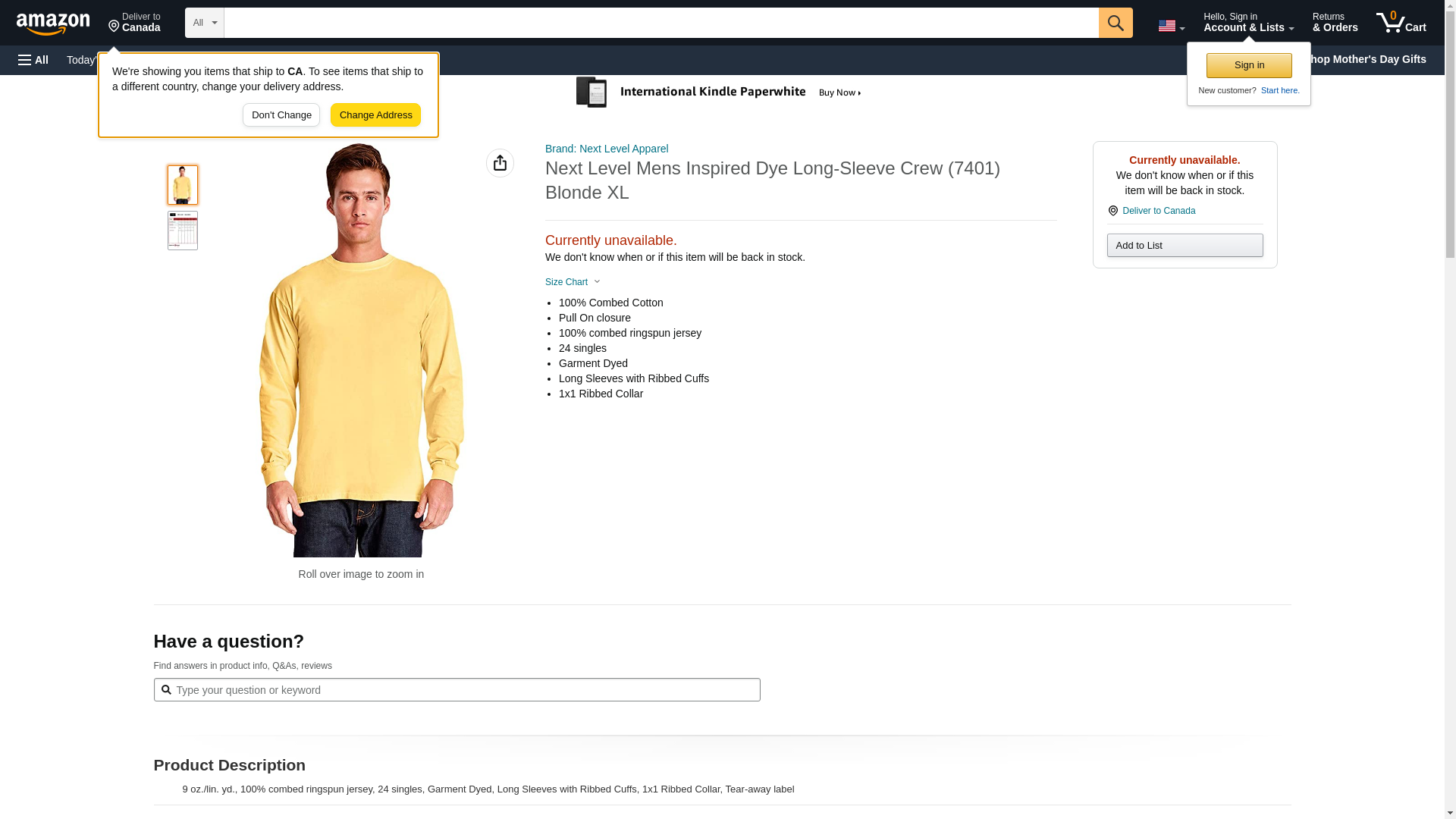This screenshot has height=819, width=1456.
Task: Click the yellow Sign in button
Action: tap(1249, 65)
